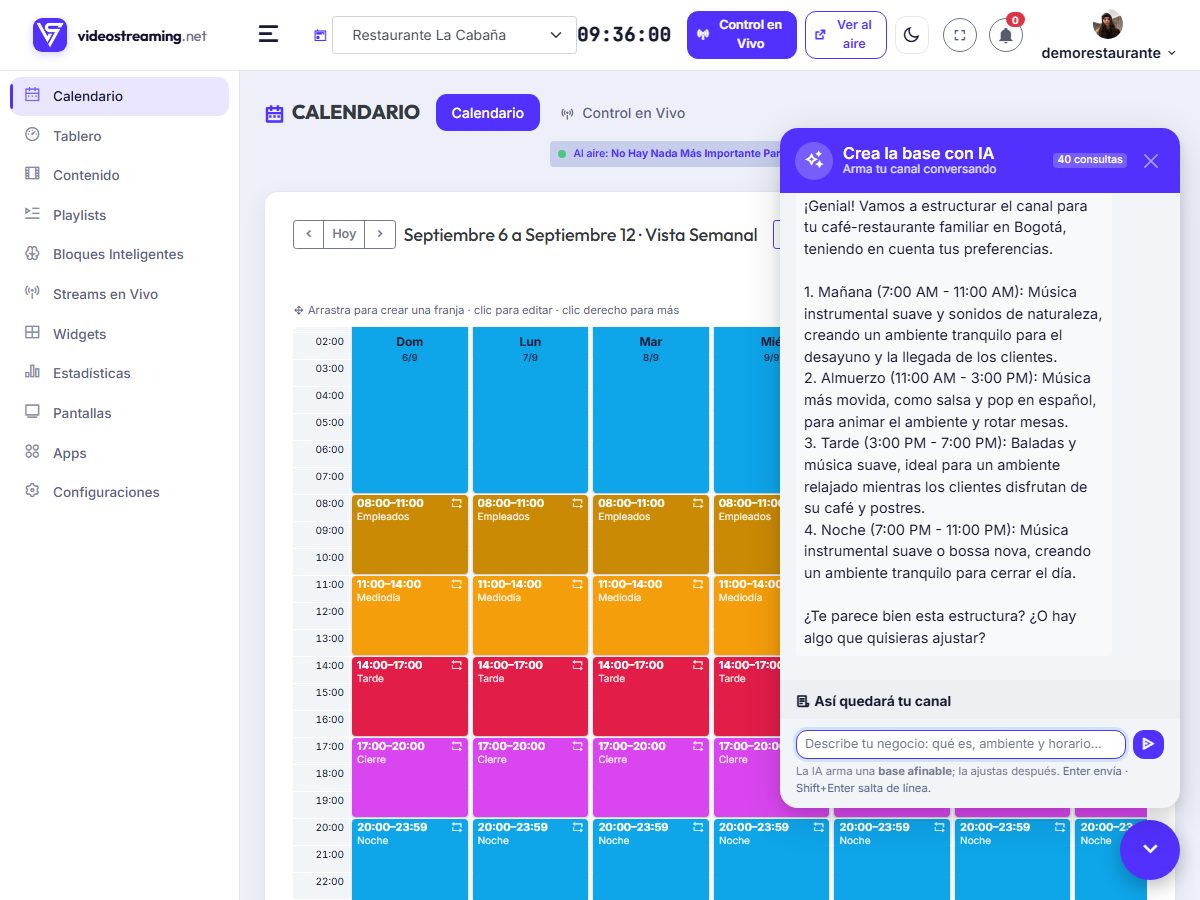Open demorestaurante user account dropdown
Screen dimensions: 1200x900
[1108, 53]
